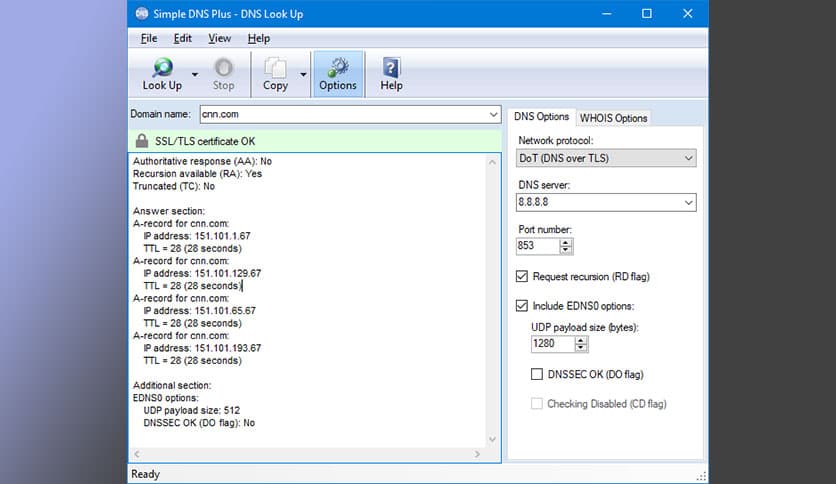Decrease the Port number with down arrow
This screenshot has height=484, width=836.
(x=566, y=249)
